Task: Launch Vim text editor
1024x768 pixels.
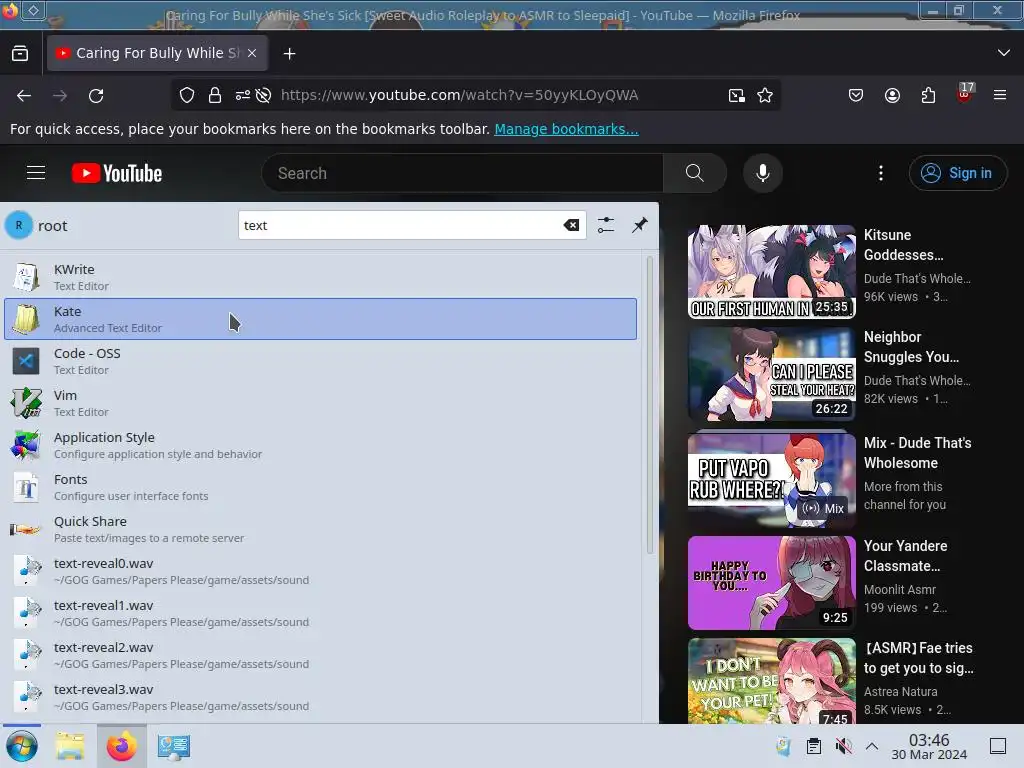Action: tap(321, 403)
